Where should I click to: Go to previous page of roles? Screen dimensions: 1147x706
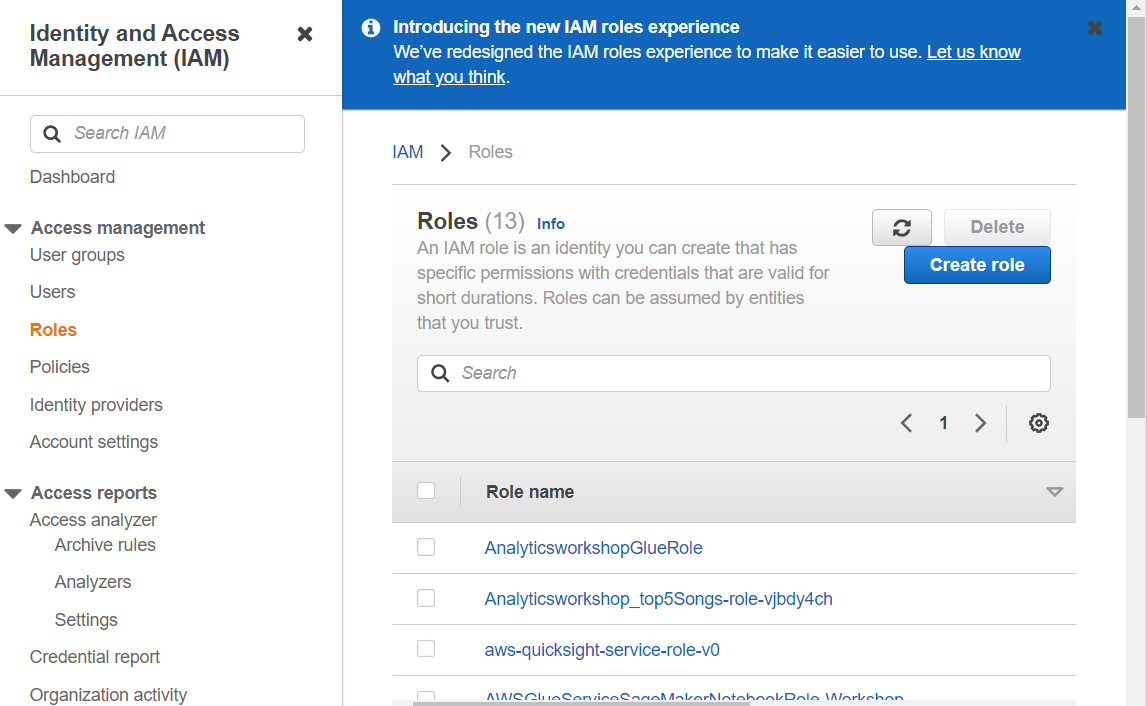pyautogui.click(x=906, y=423)
